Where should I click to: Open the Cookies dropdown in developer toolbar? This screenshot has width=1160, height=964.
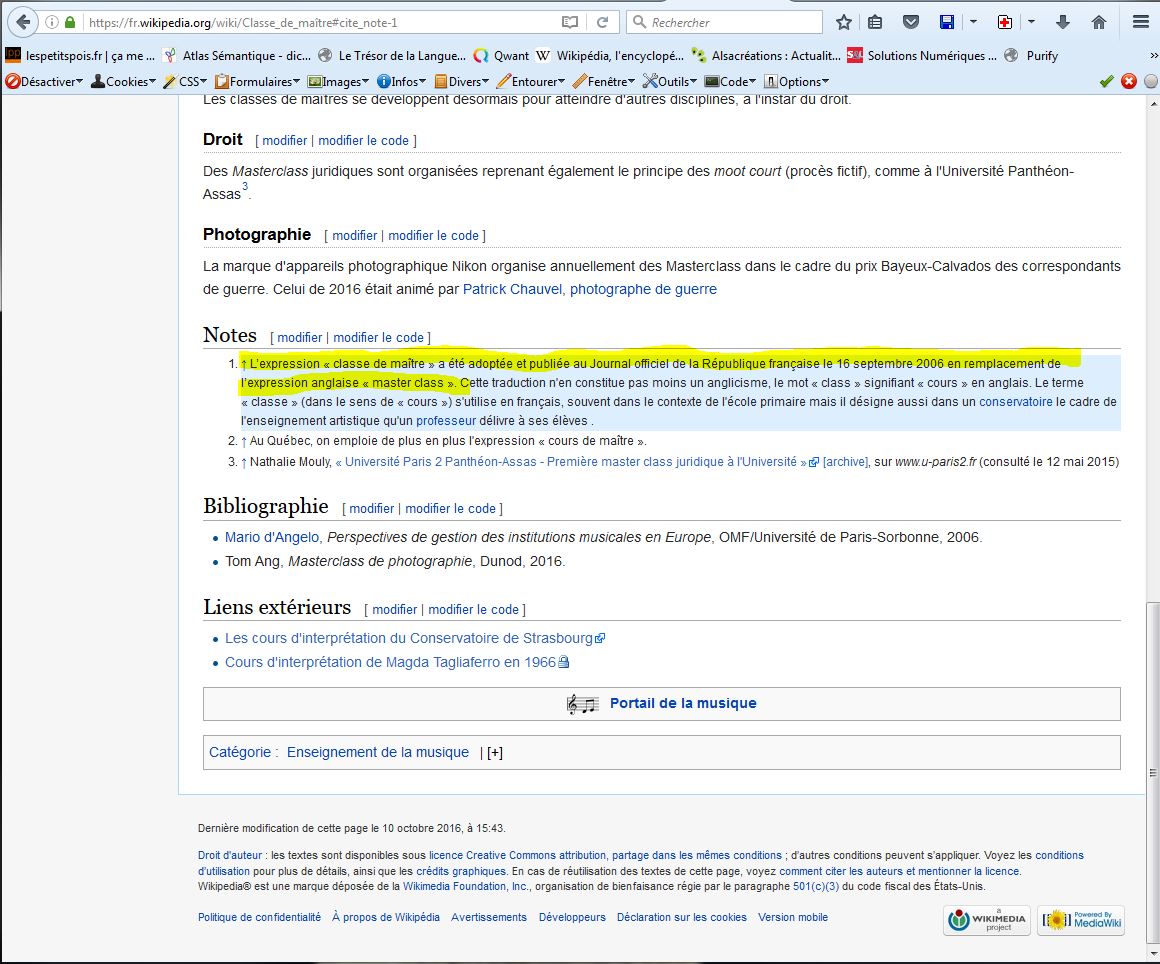124,81
